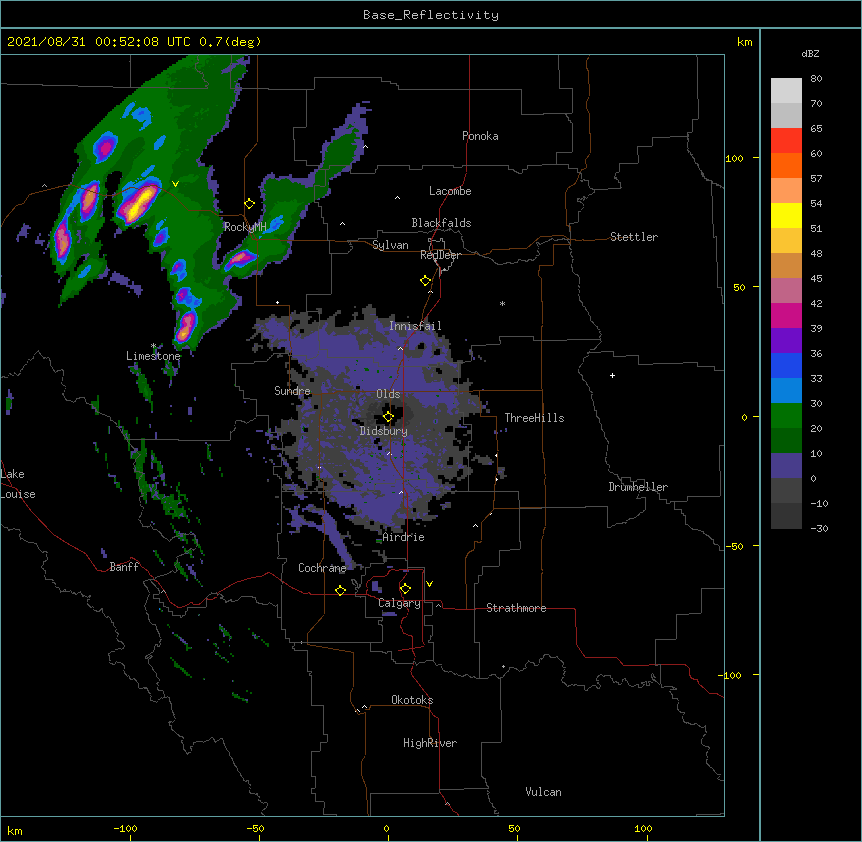
Task: Click the Olds town label
Action: click(388, 394)
